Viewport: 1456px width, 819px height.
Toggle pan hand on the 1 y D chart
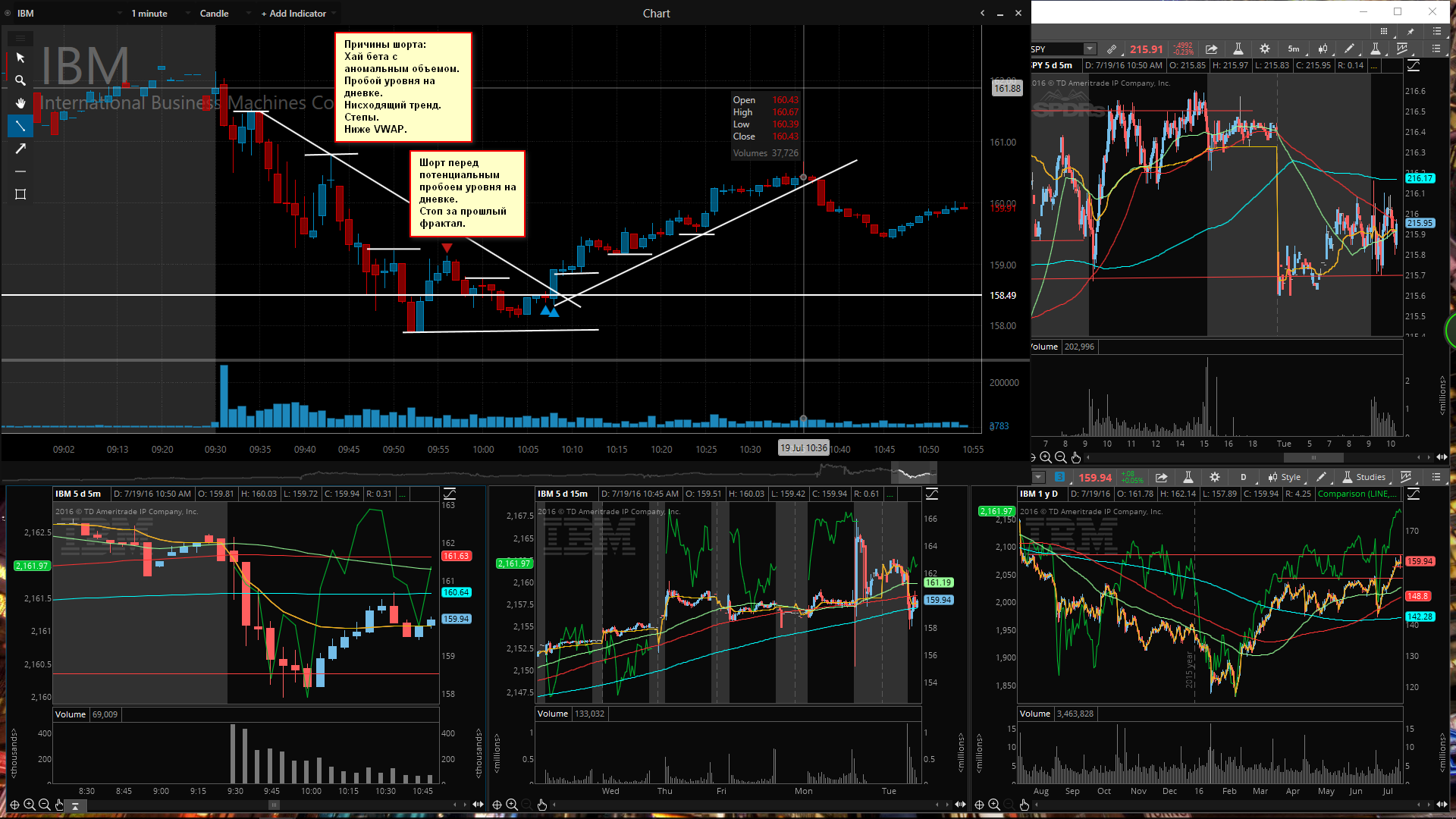tap(1025, 805)
